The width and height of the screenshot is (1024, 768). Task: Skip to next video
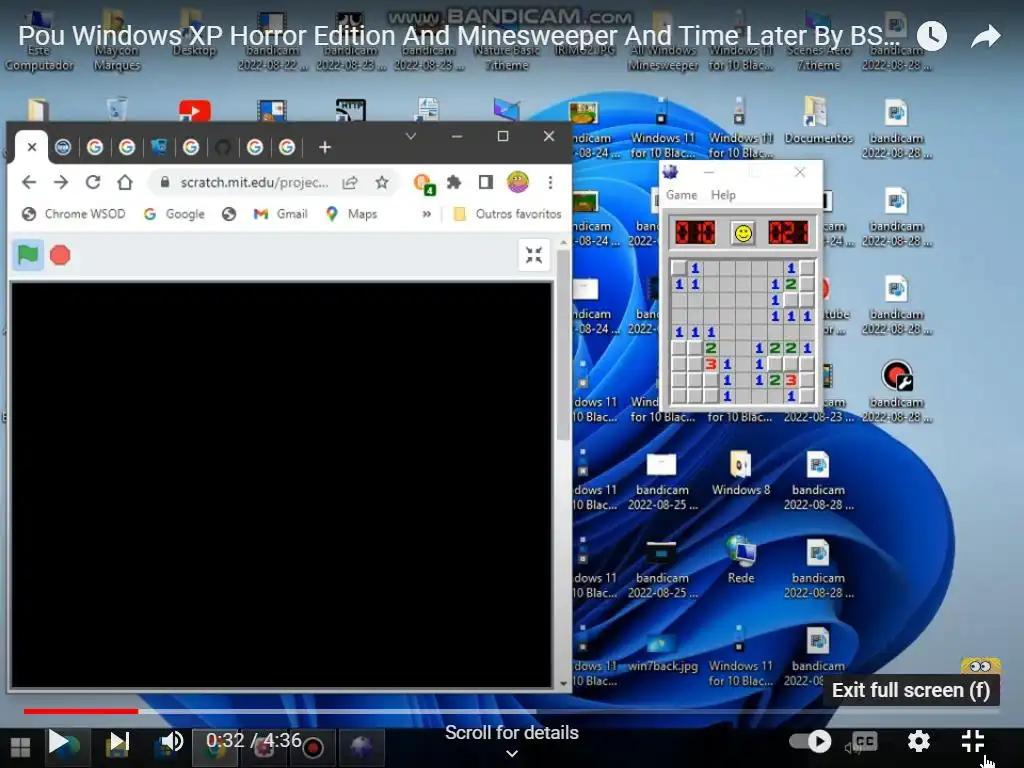tap(119, 741)
